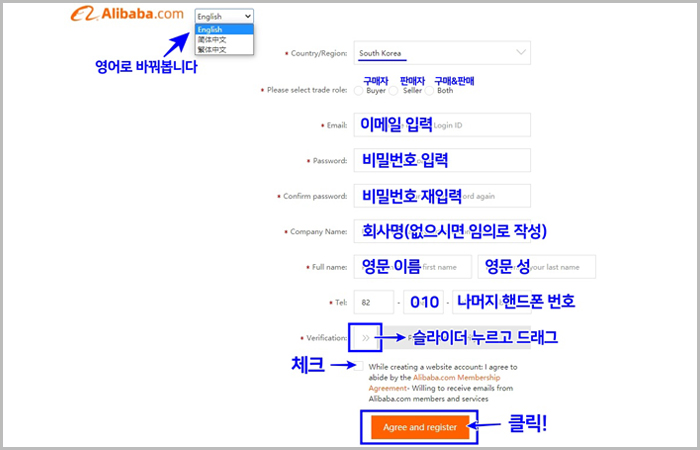Select the Both trade role
The image size is (700, 450).
pyautogui.click(x=429, y=91)
